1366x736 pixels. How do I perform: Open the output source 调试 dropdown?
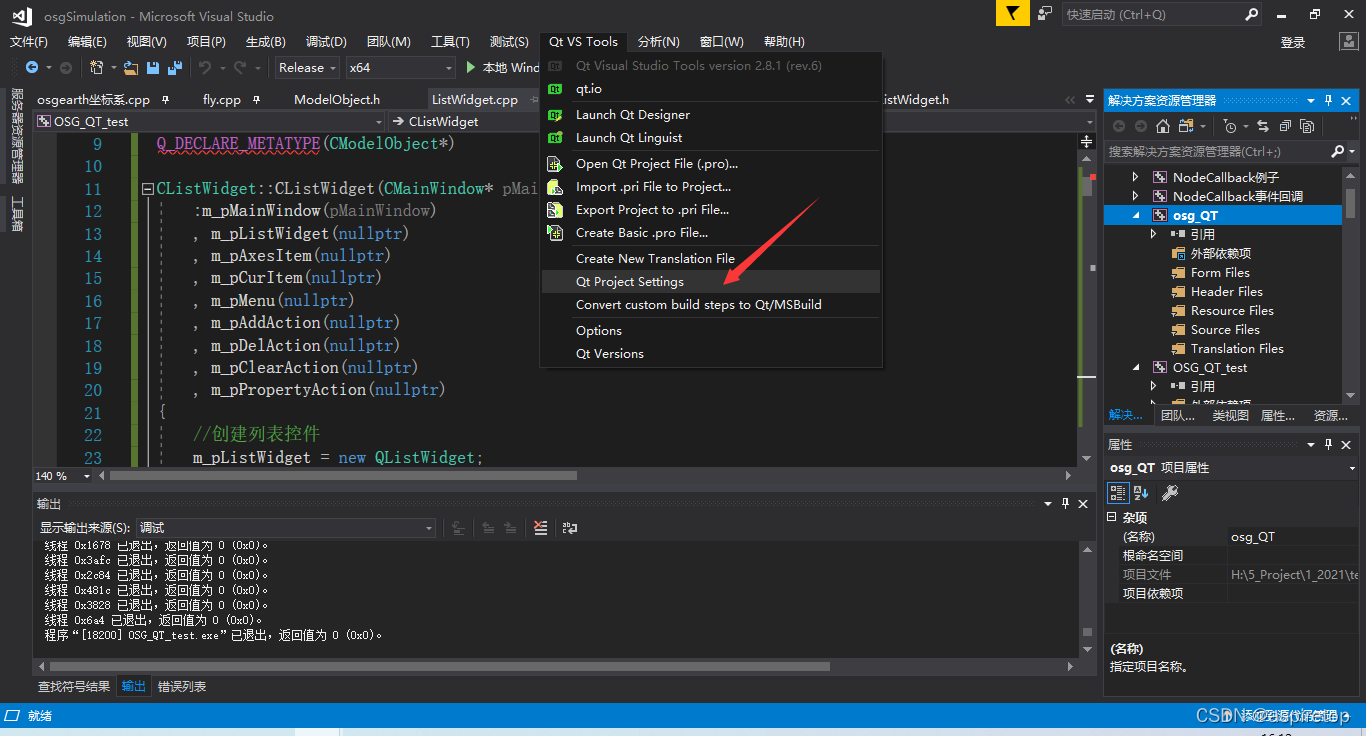tap(285, 527)
